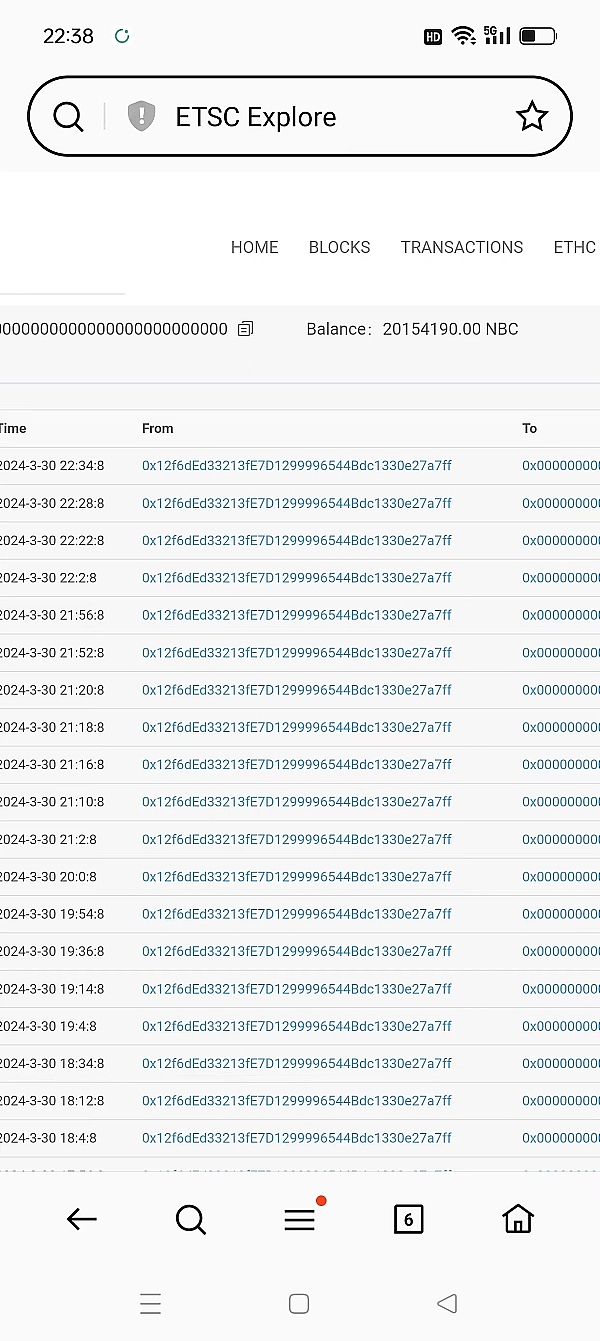Tap the security shield warning icon
The image size is (600, 1341).
click(141, 117)
